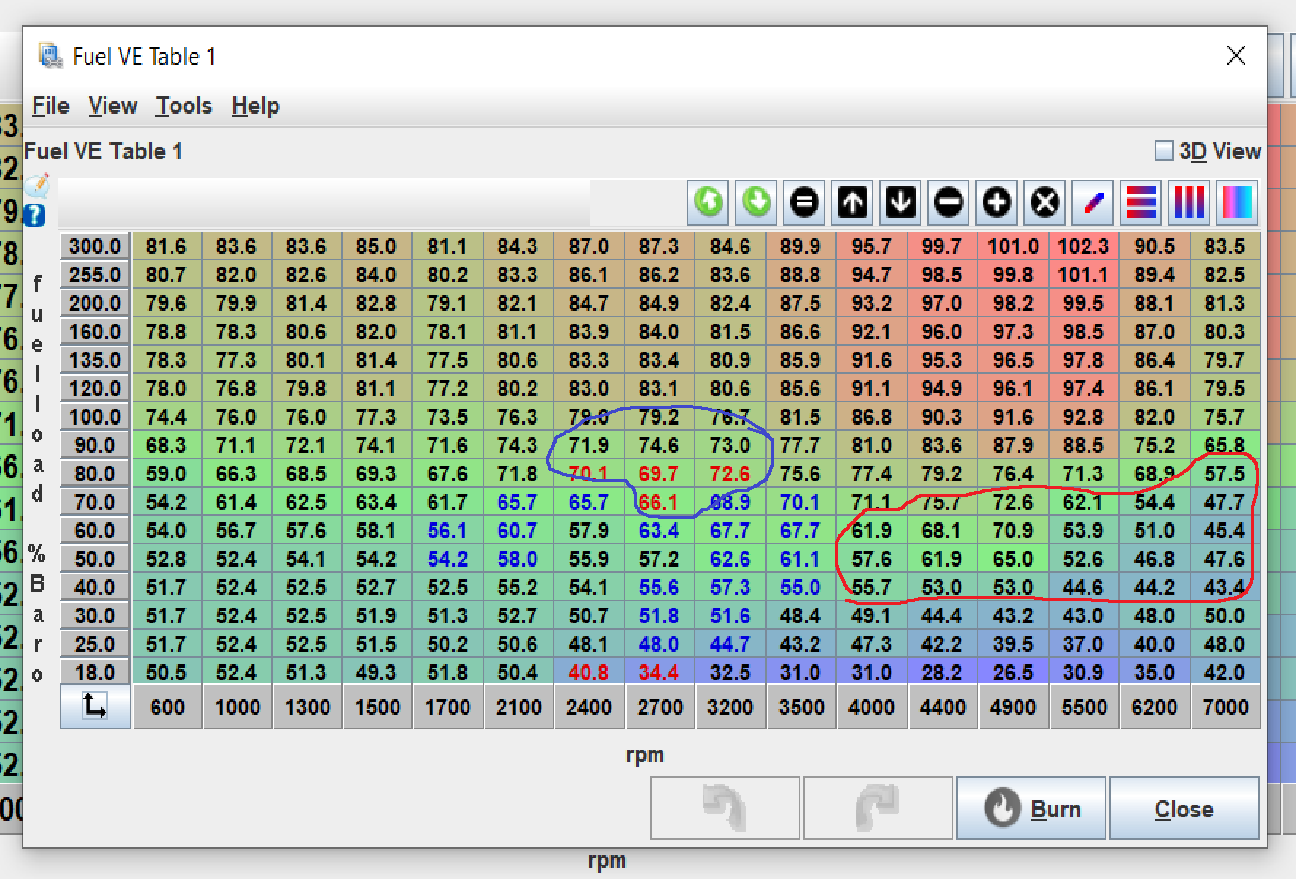Open the blue help question-mark icon

coord(35,215)
